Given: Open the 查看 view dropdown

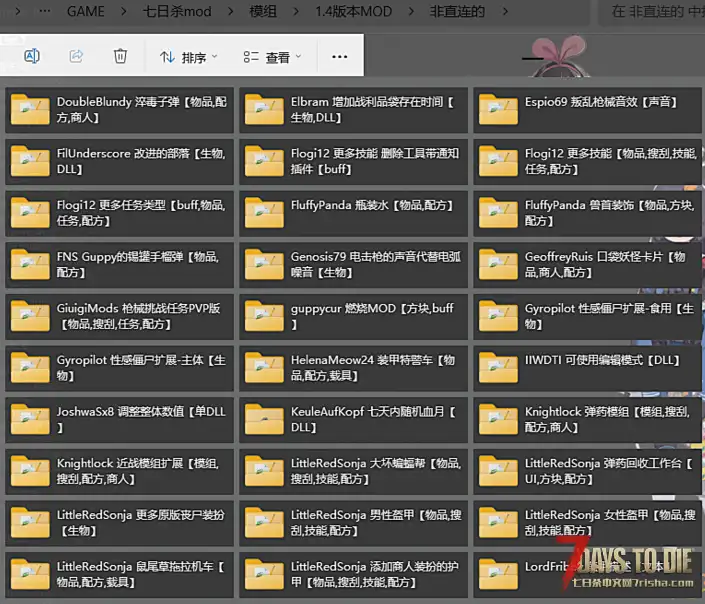Looking at the screenshot, I should [x=272, y=57].
